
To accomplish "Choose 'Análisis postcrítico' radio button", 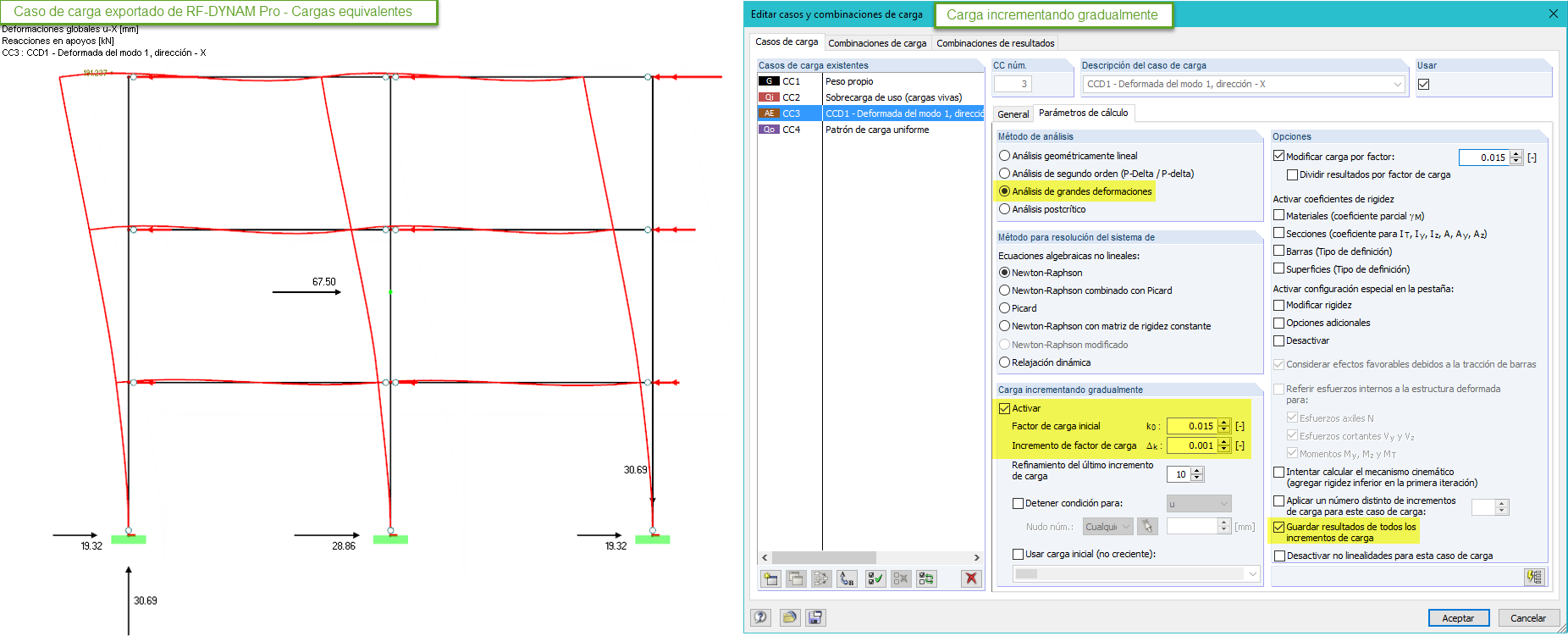I will [x=1004, y=209].
